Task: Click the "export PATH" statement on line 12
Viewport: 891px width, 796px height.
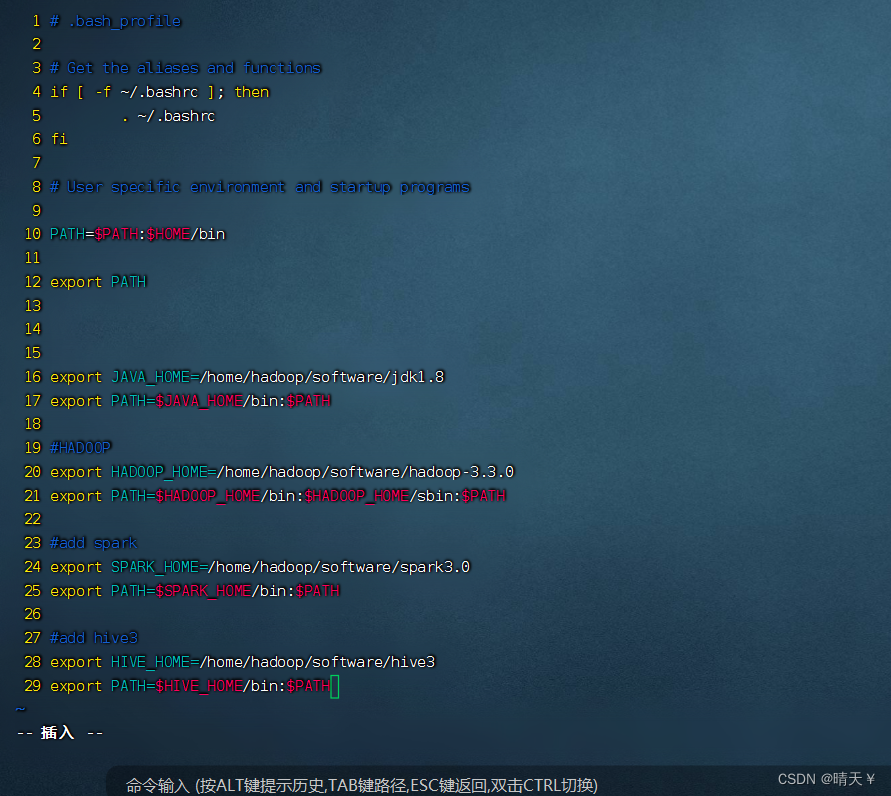Action: coord(98,282)
